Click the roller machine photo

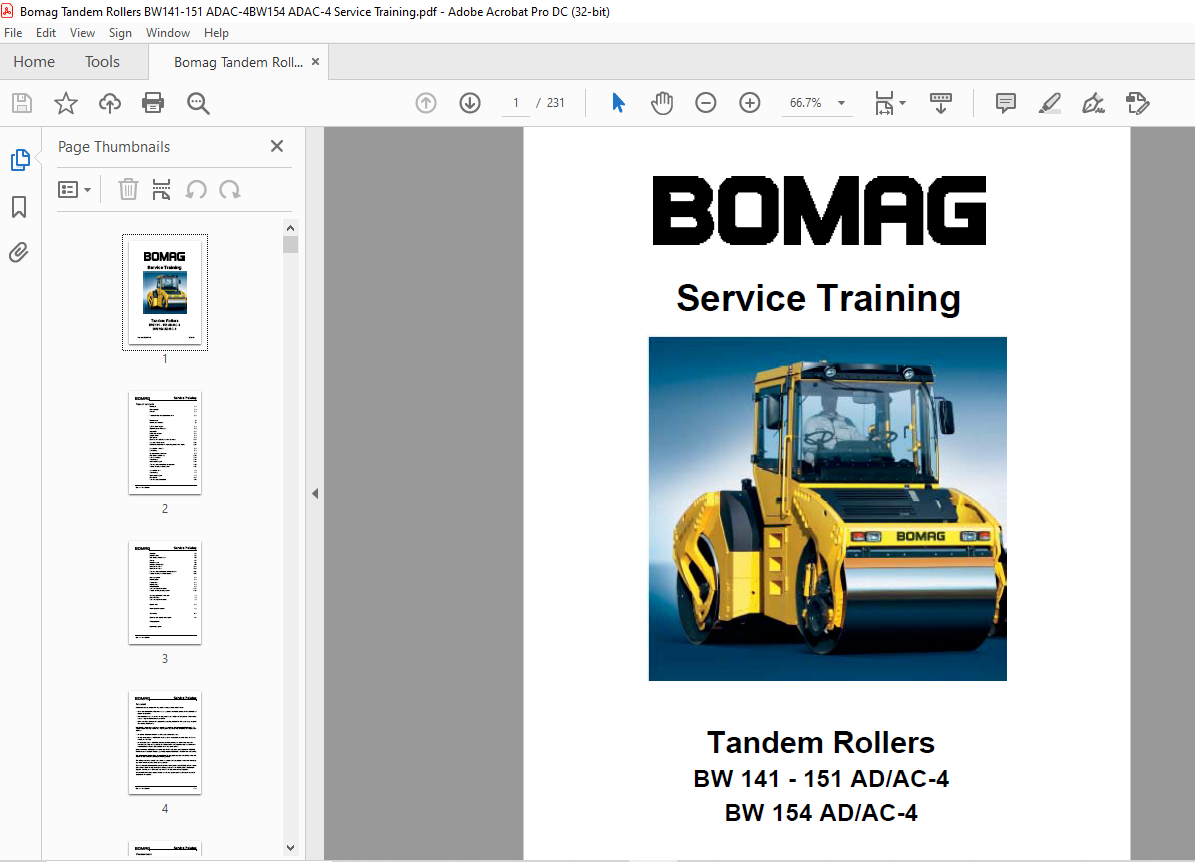tap(828, 509)
